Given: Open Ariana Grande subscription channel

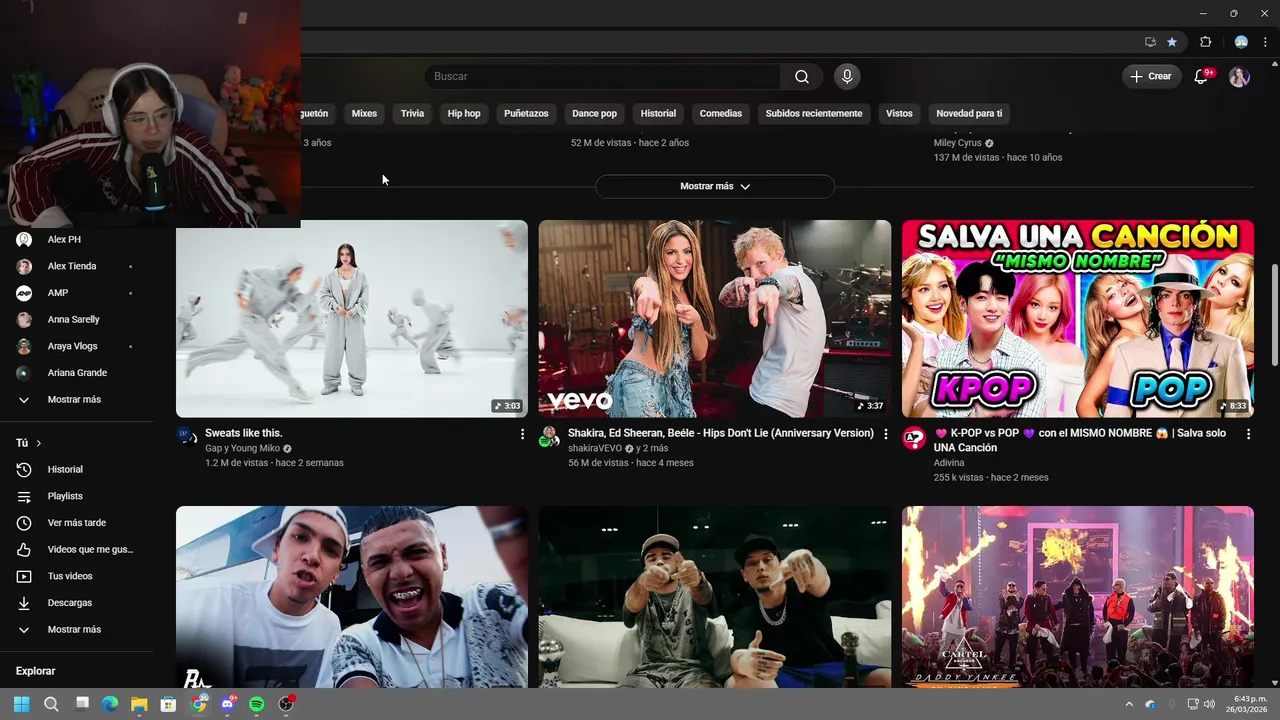Looking at the screenshot, I should pos(77,373).
